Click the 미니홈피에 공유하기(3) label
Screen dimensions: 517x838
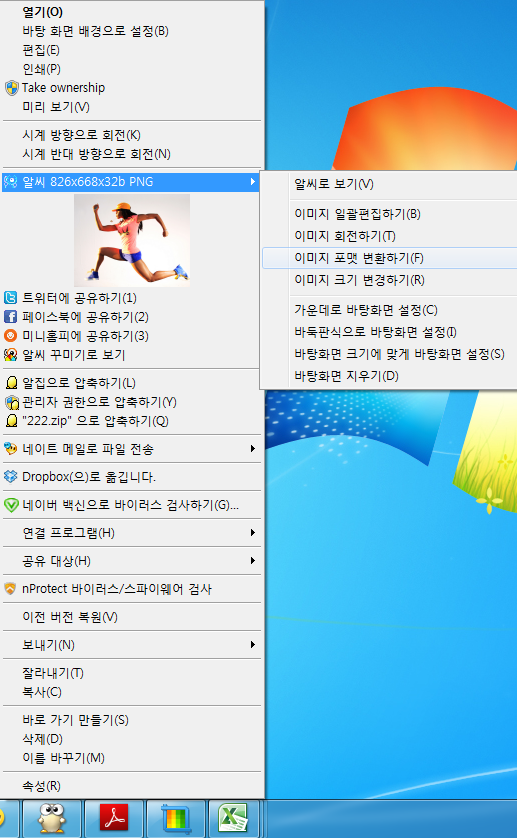(x=85, y=336)
